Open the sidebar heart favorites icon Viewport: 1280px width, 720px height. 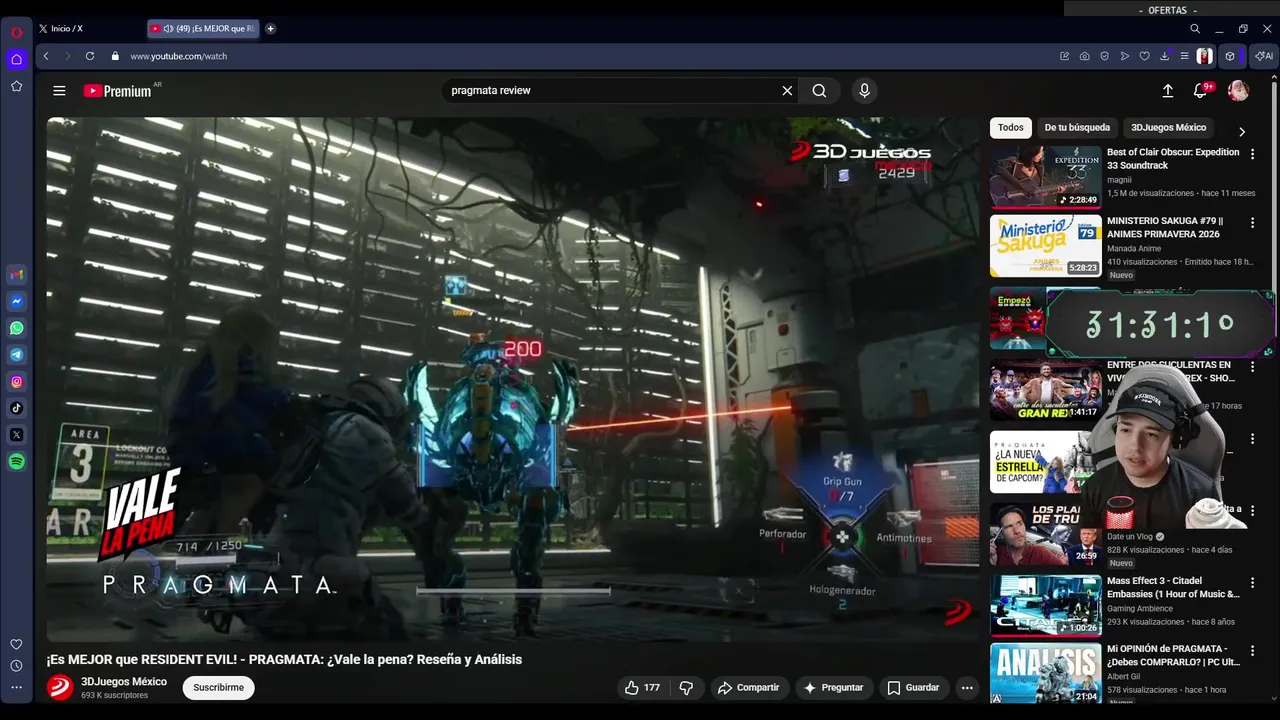pyautogui.click(x=16, y=644)
